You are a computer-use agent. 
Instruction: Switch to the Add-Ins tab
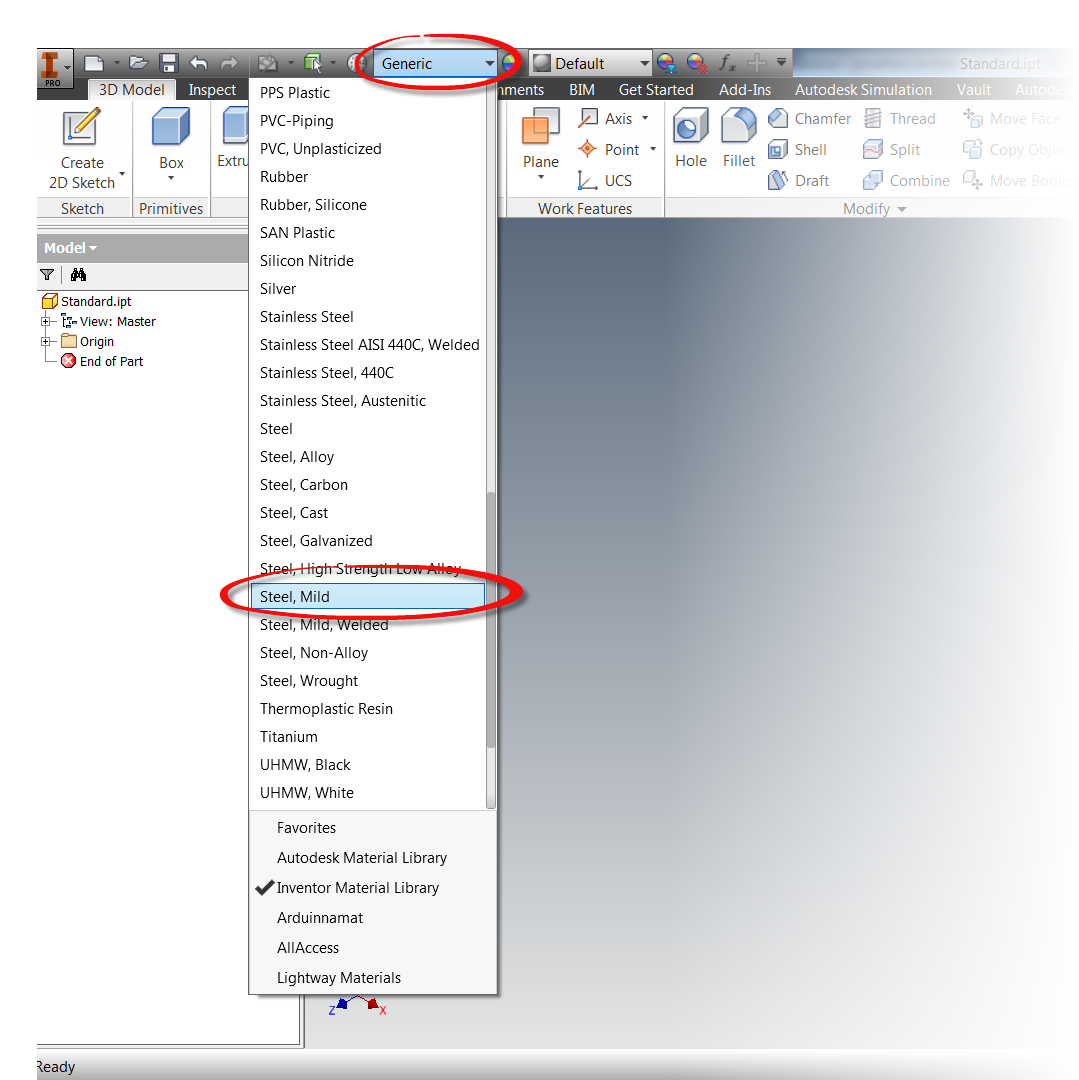pyautogui.click(x=745, y=90)
